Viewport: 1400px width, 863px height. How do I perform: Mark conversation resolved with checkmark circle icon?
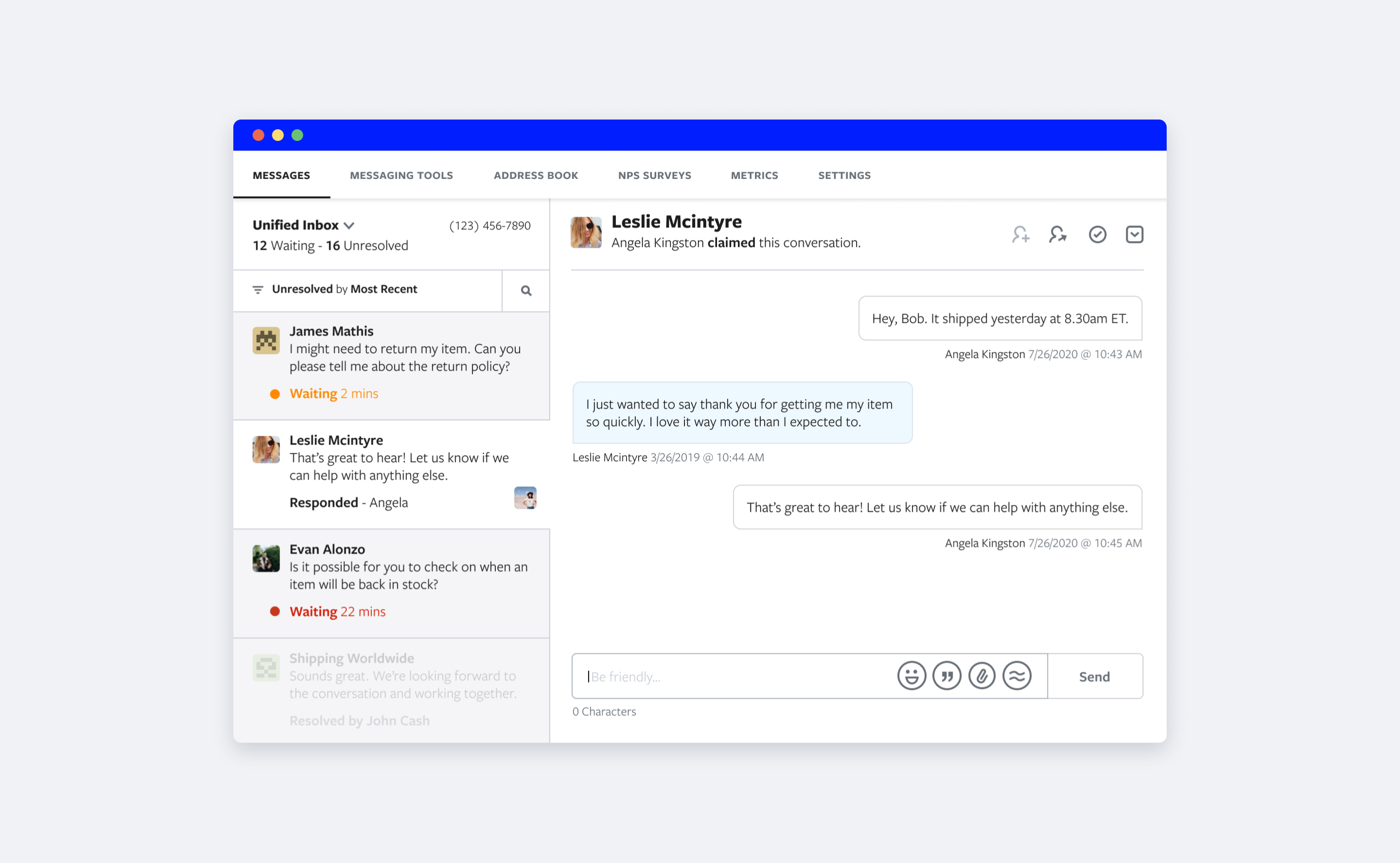(x=1097, y=235)
